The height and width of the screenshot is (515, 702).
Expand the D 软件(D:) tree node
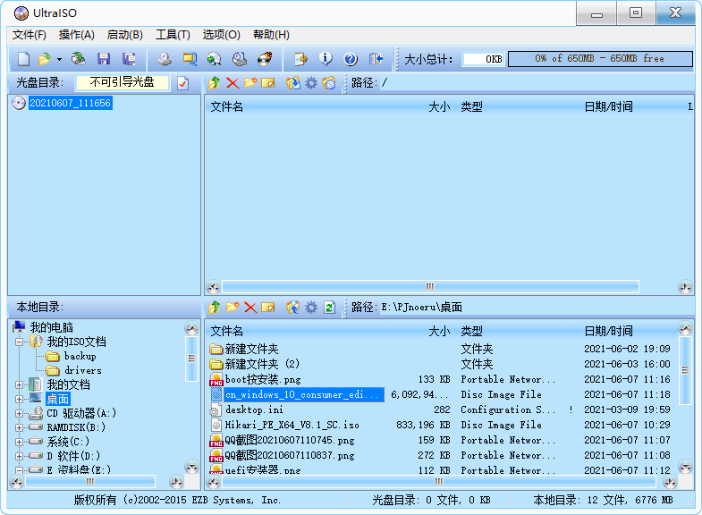(x=19, y=456)
